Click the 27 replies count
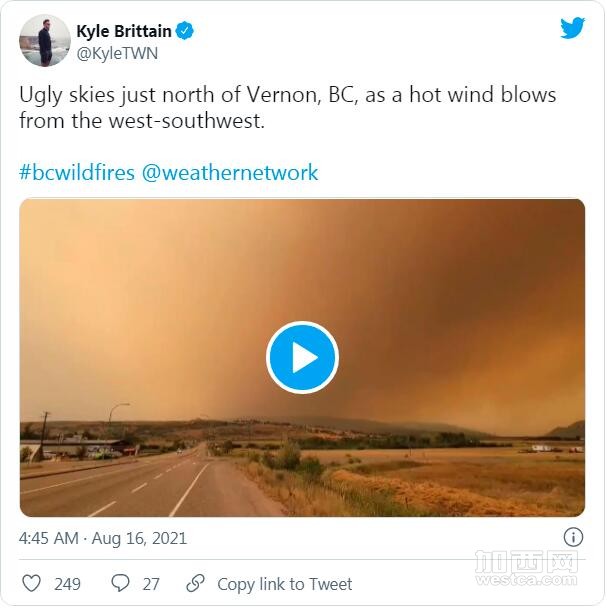Screen dimensions: 607x608 150,584
